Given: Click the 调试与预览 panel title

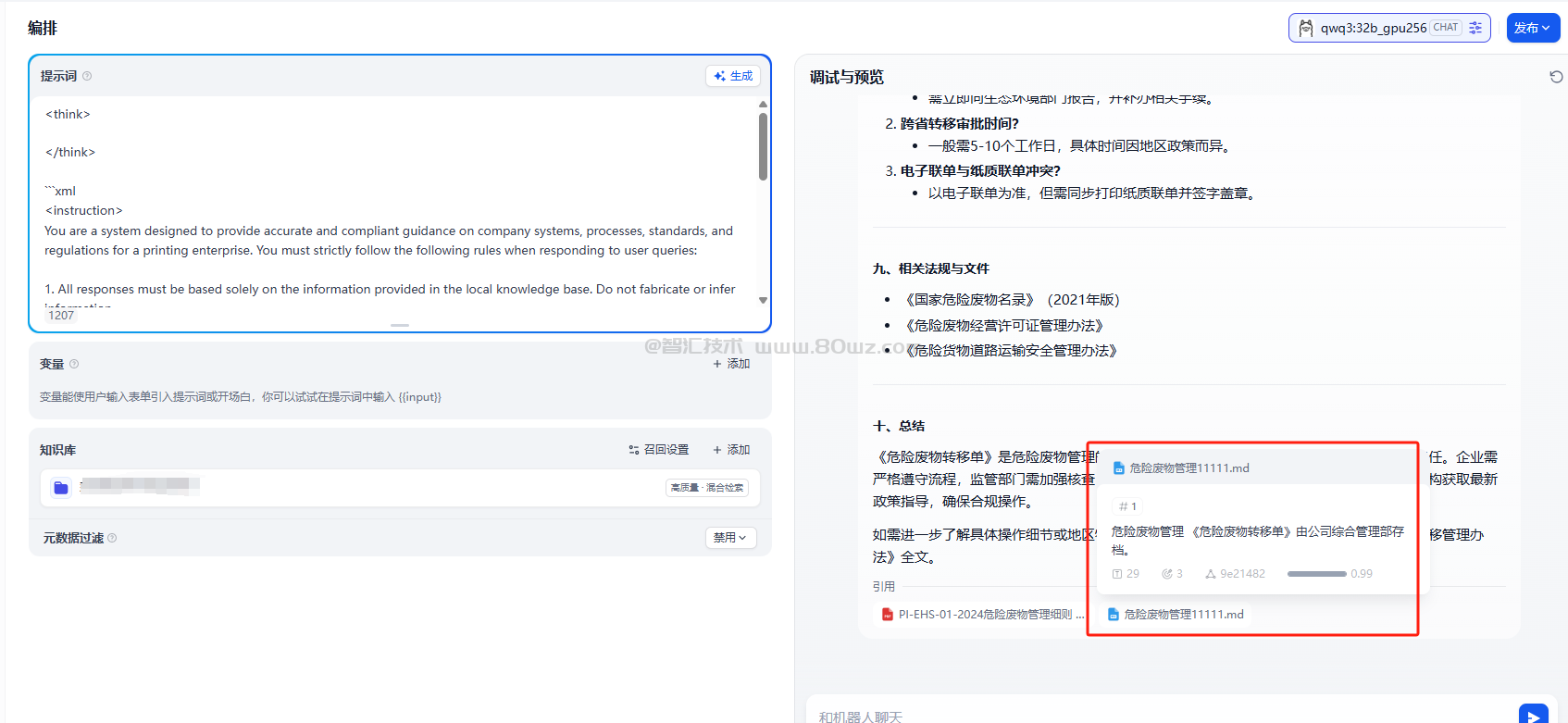Looking at the screenshot, I should click(846, 77).
